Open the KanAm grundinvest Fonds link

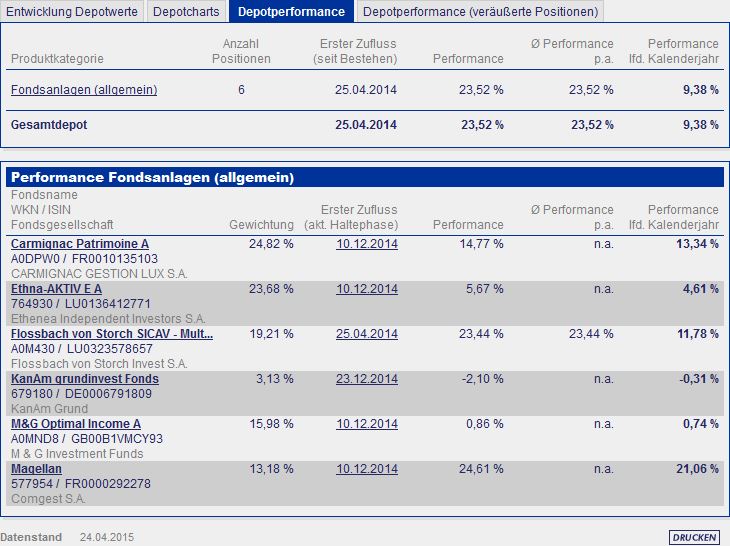coord(85,379)
